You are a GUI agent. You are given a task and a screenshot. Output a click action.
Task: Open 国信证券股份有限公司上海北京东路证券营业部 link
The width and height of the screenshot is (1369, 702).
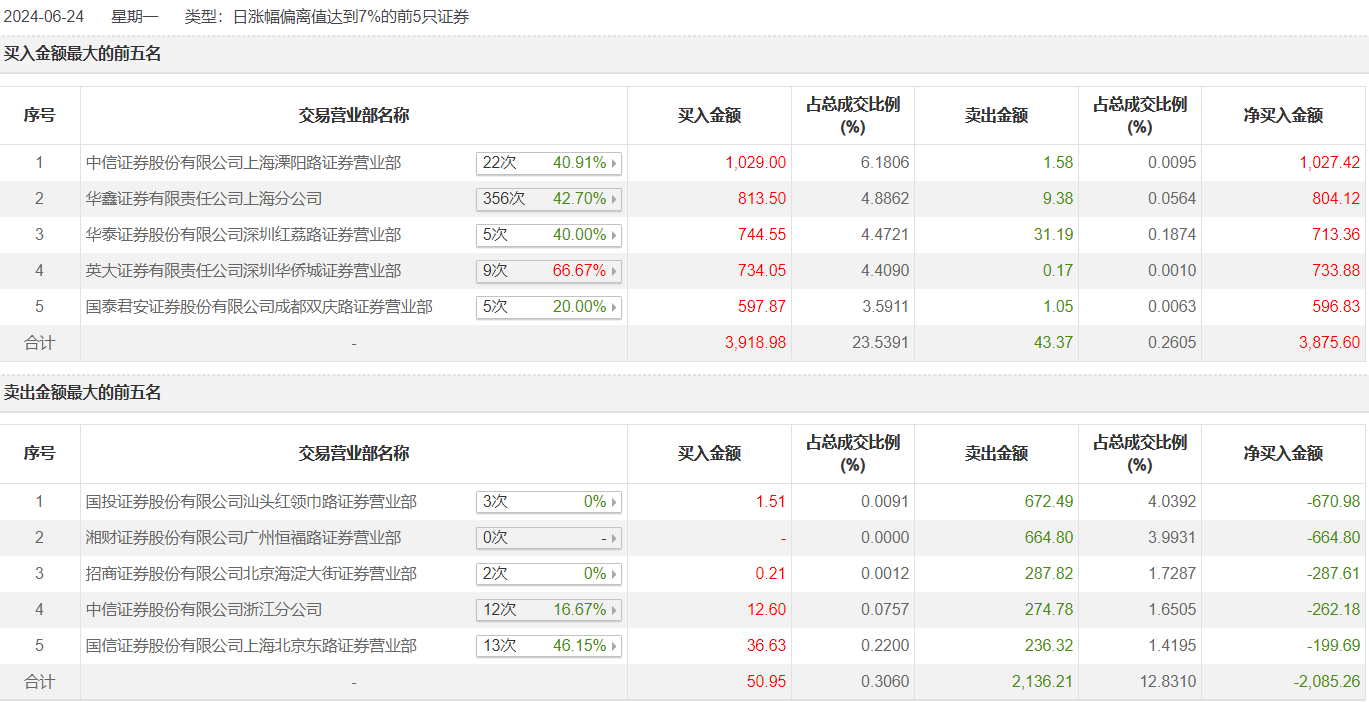252,646
